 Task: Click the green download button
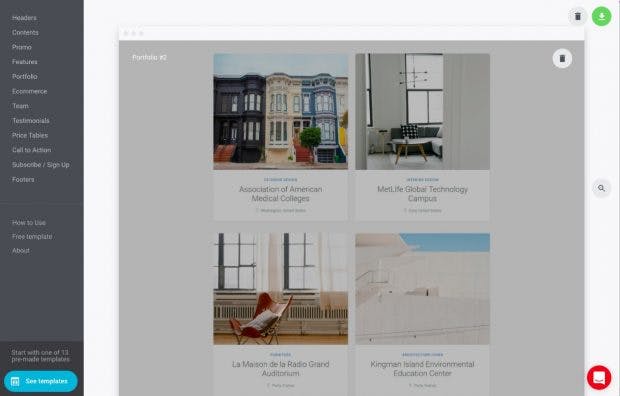click(x=601, y=16)
